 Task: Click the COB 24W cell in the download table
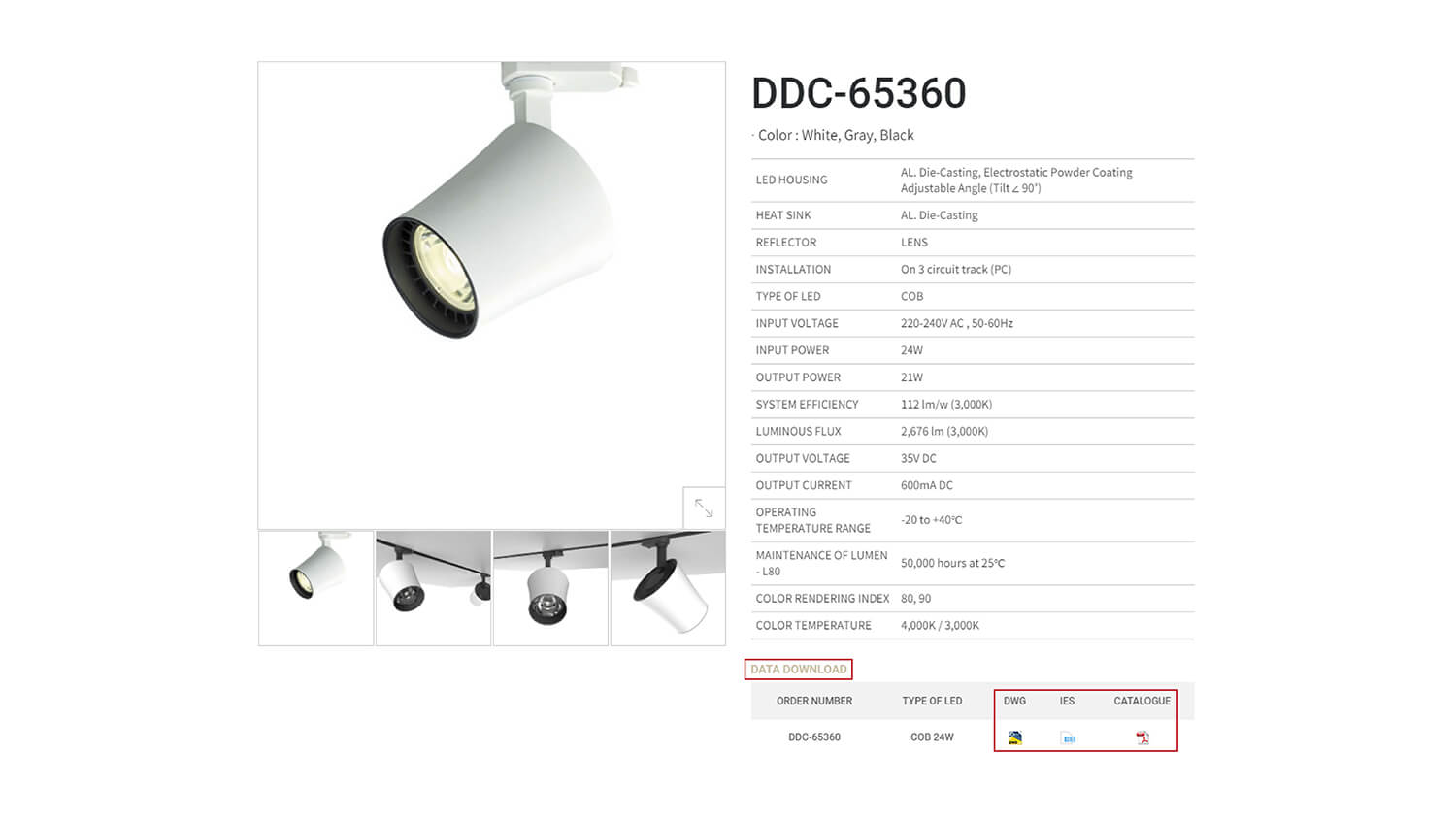932,737
